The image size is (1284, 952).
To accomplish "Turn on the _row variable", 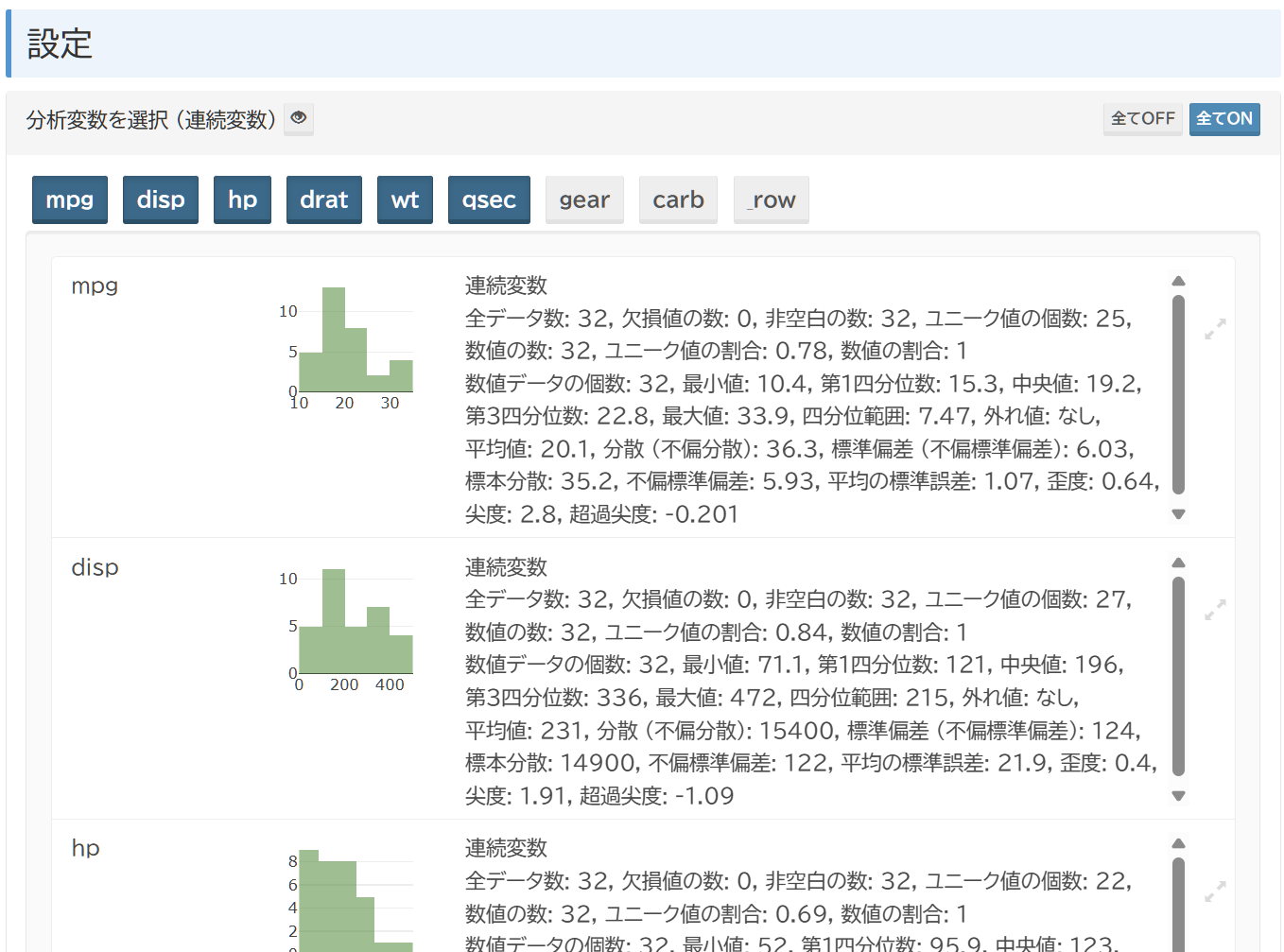I will click(x=771, y=199).
